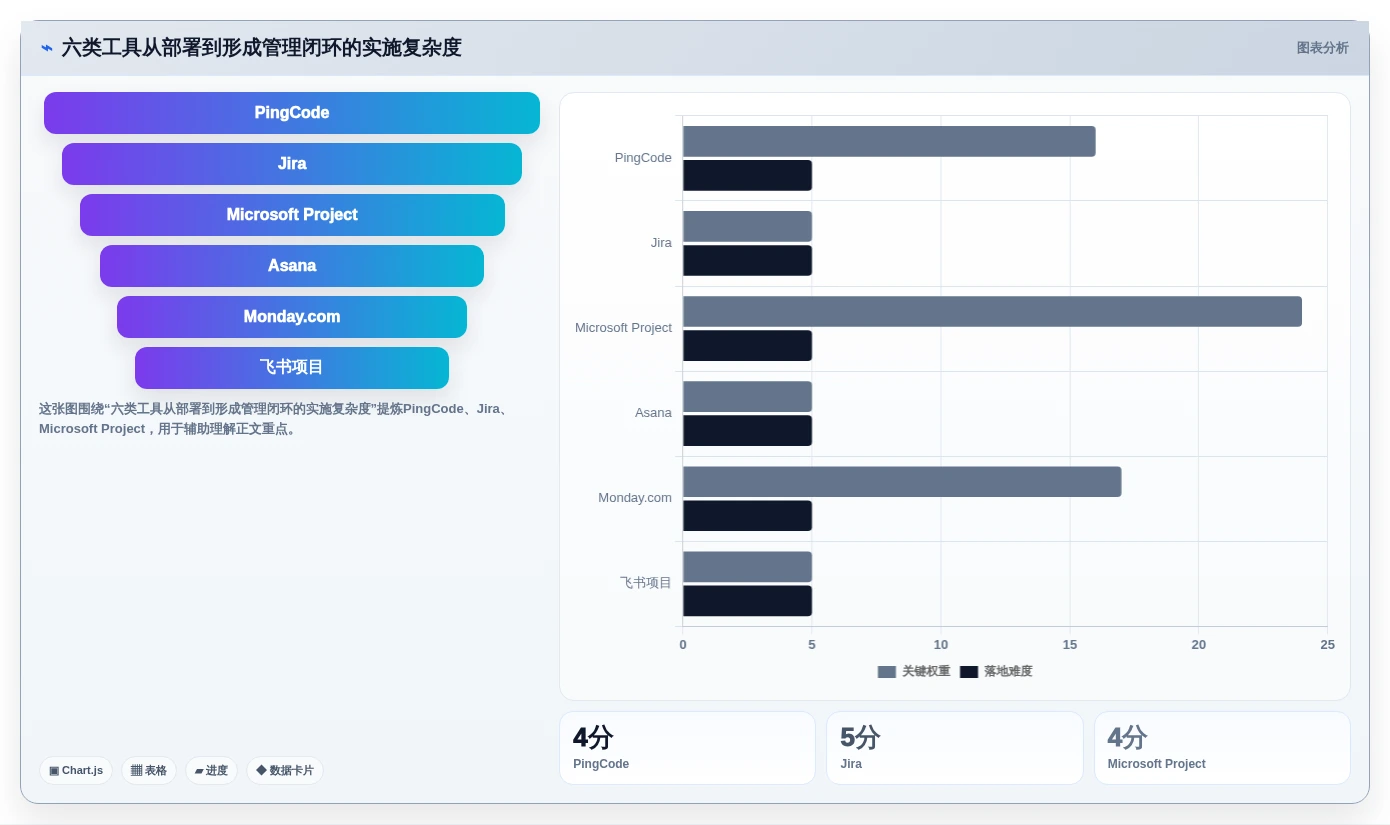Image resolution: width=1390 pixels, height=825 pixels.
Task: Click the 图表分析 label in header
Action: click(1322, 48)
